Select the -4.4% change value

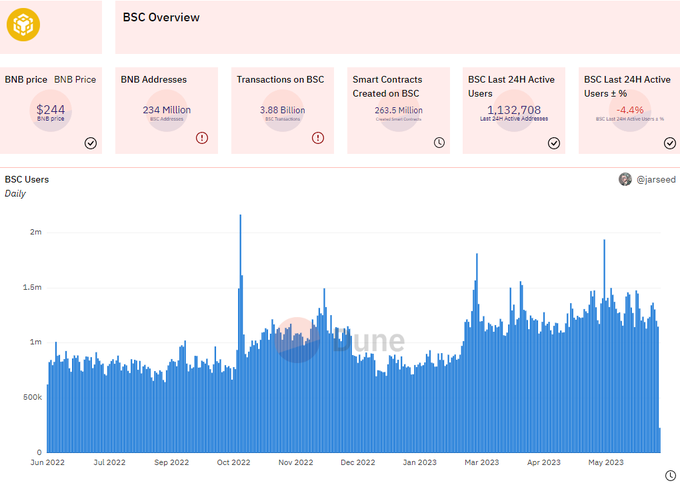click(x=630, y=110)
